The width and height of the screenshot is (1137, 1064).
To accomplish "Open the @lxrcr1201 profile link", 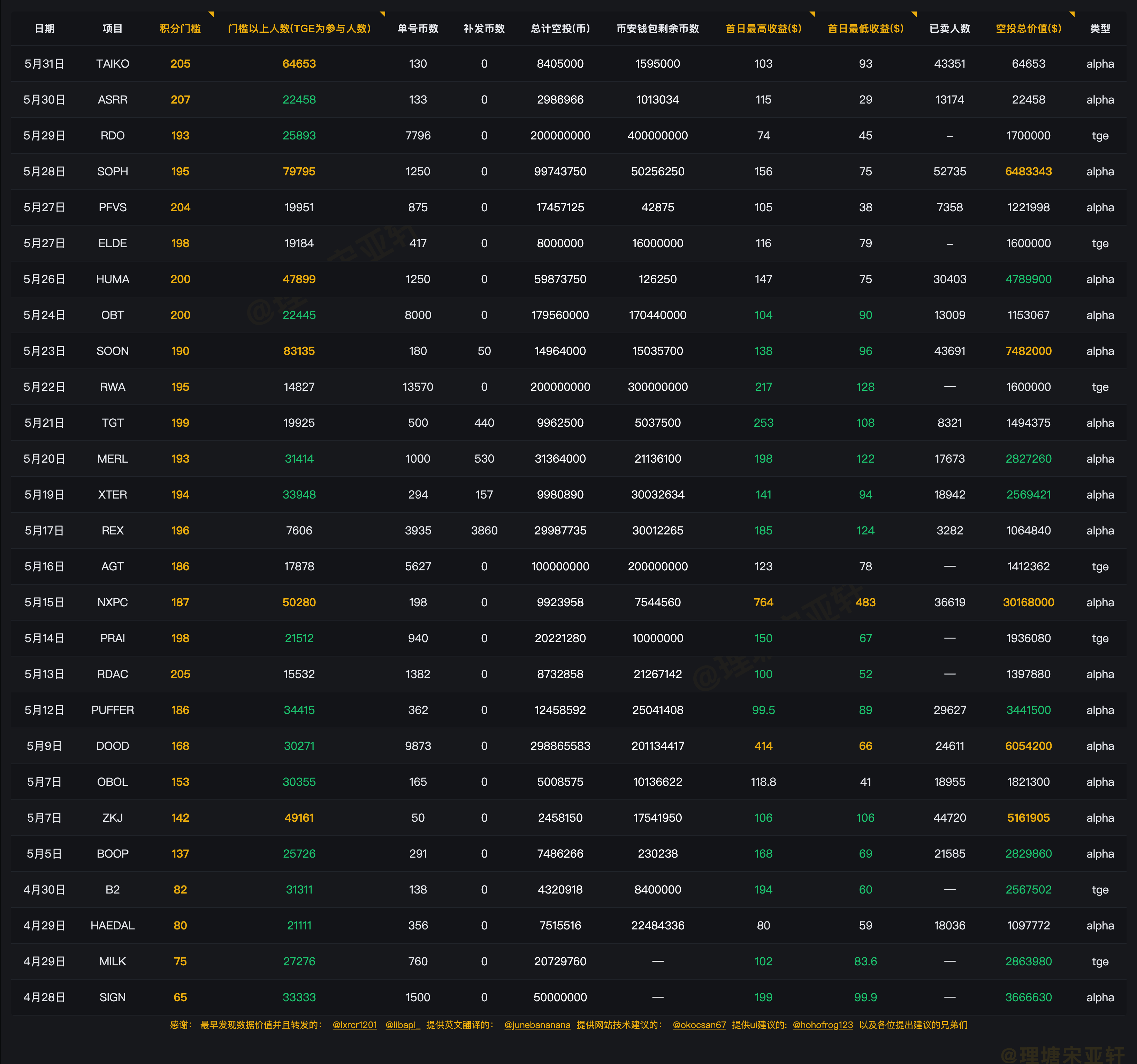I will pos(354,1025).
